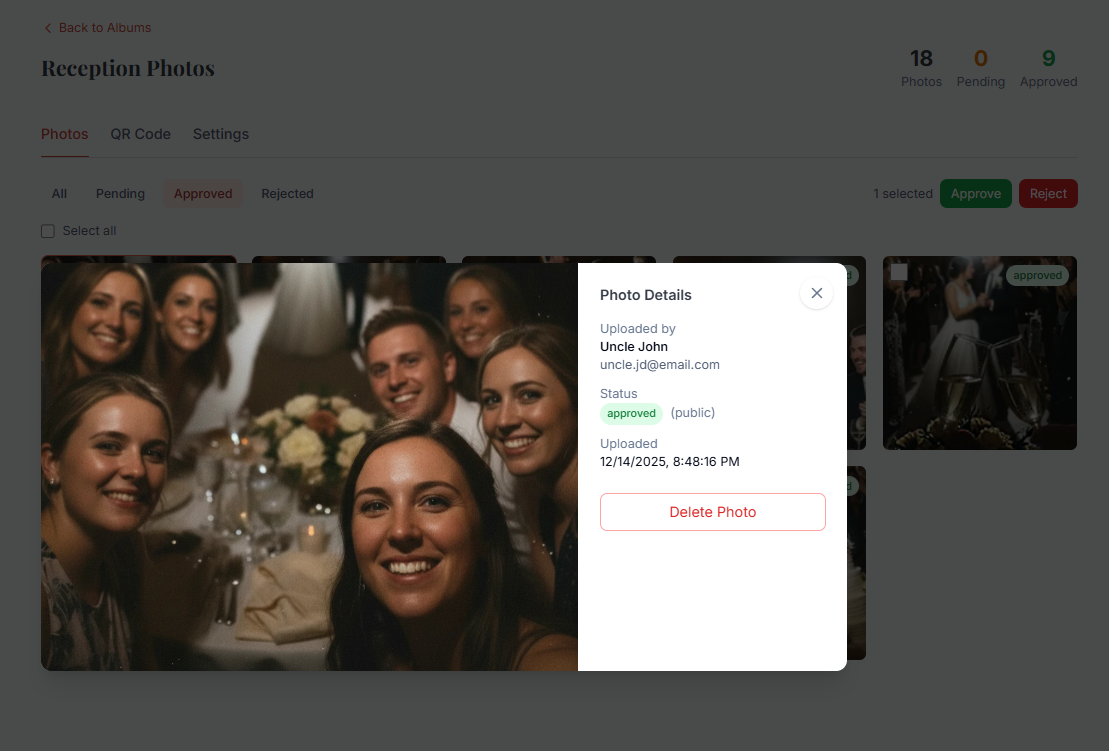Click the red Reject button
Image resolution: width=1109 pixels, height=751 pixels.
[x=1047, y=194]
